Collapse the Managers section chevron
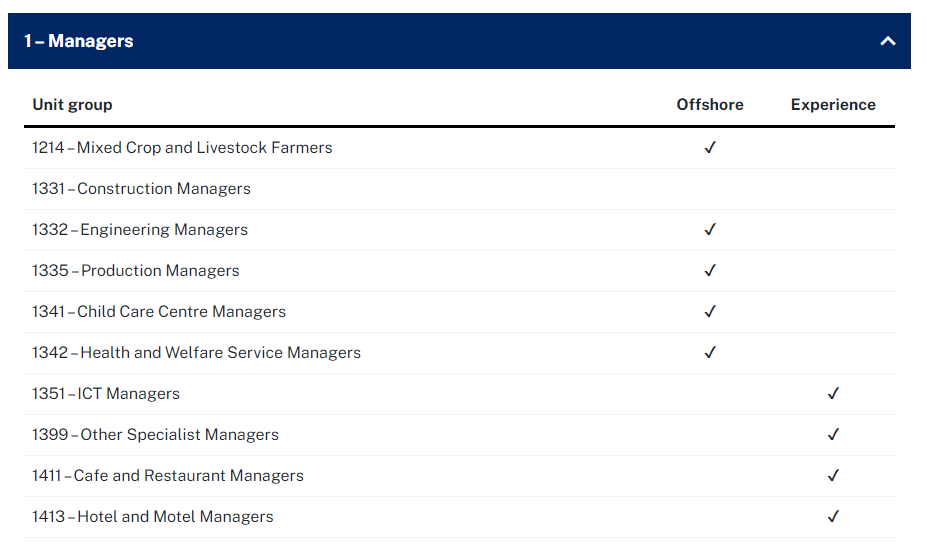The width and height of the screenshot is (927, 551). pyautogui.click(x=887, y=41)
